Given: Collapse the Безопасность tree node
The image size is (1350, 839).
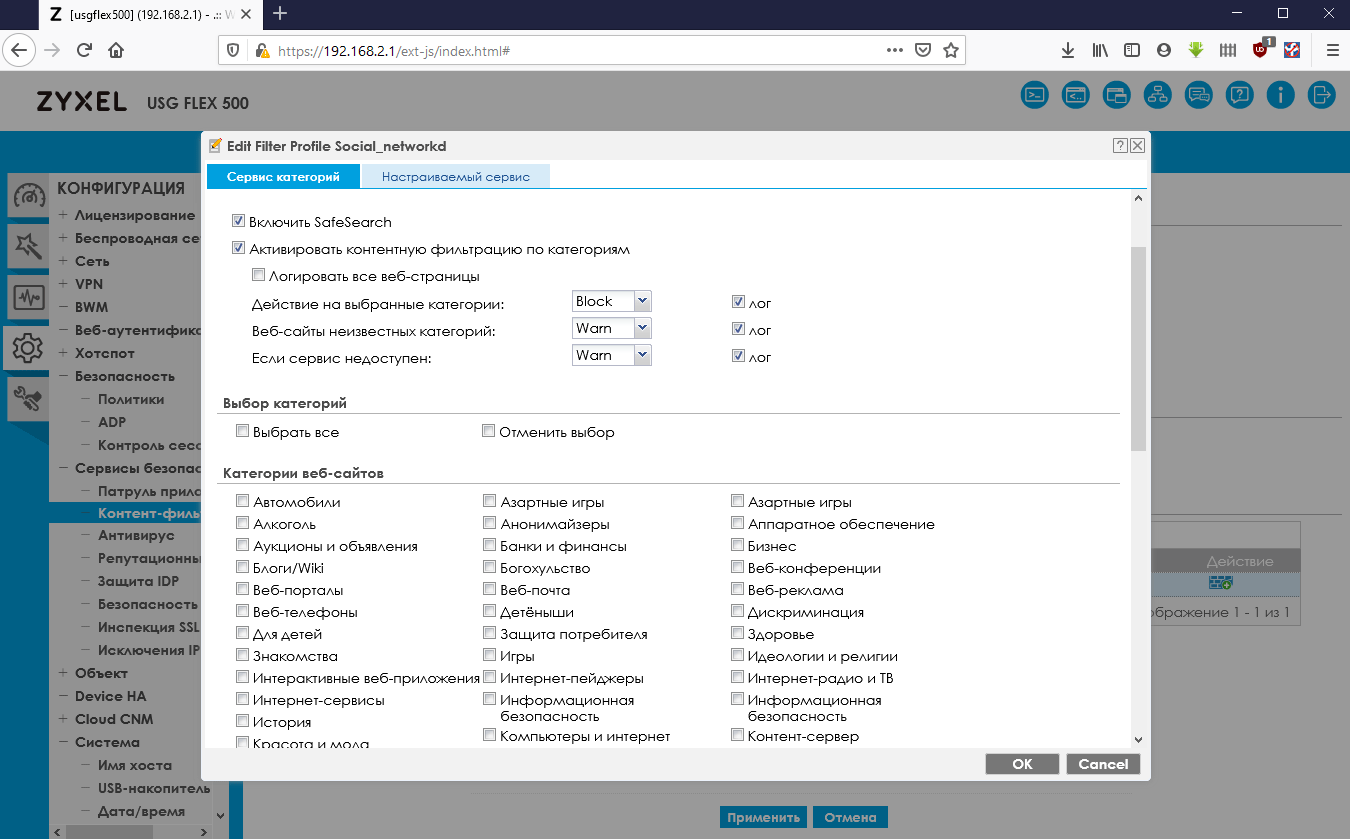Looking at the screenshot, I should coord(63,376).
